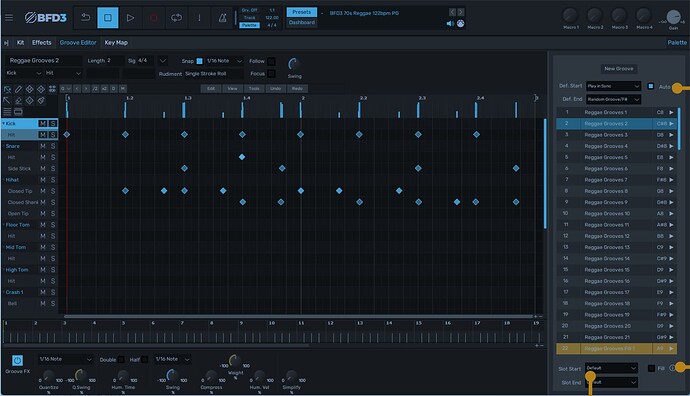Open the Hit articulation dropdown
The width and height of the screenshot is (690, 396).
pyautogui.click(x=63, y=73)
